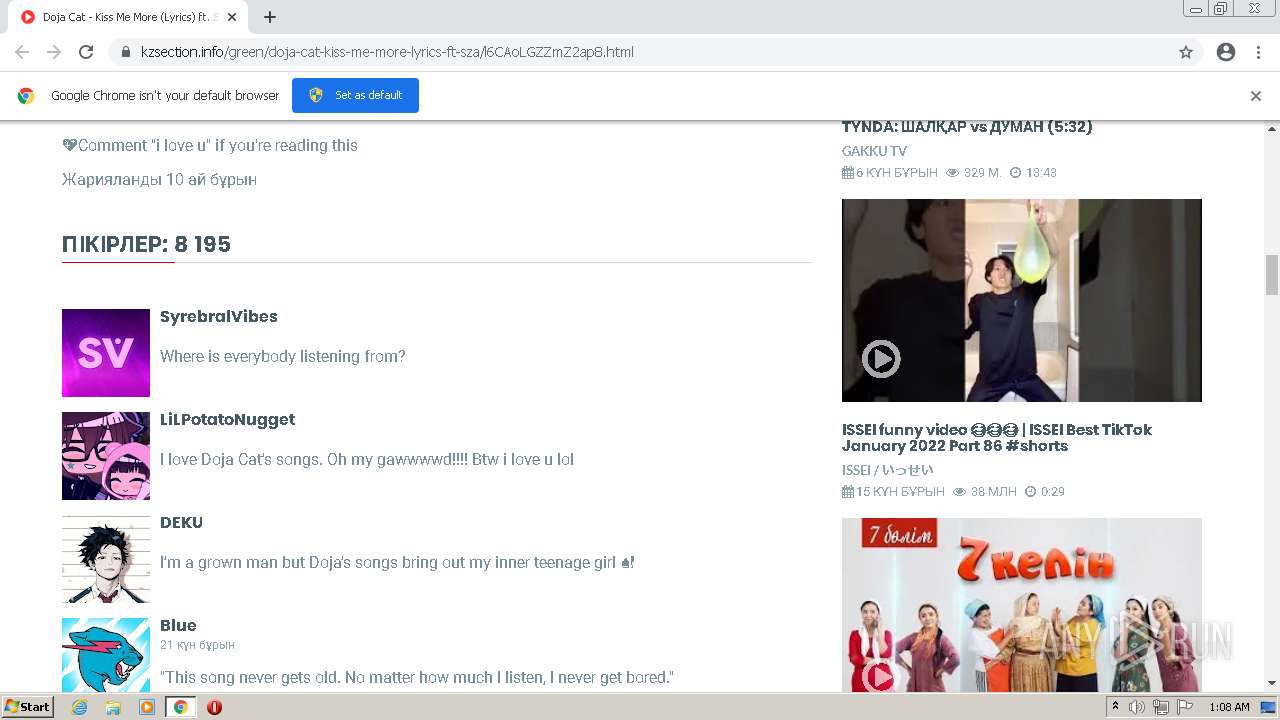Bookmark this page with the star icon
This screenshot has width=1280, height=720.
click(x=1186, y=52)
